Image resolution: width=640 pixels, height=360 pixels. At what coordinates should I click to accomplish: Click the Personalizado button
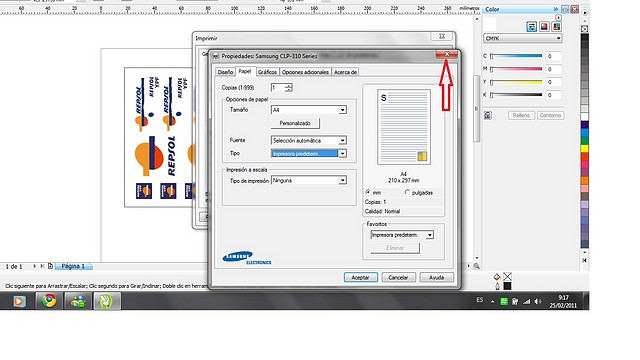(295, 123)
